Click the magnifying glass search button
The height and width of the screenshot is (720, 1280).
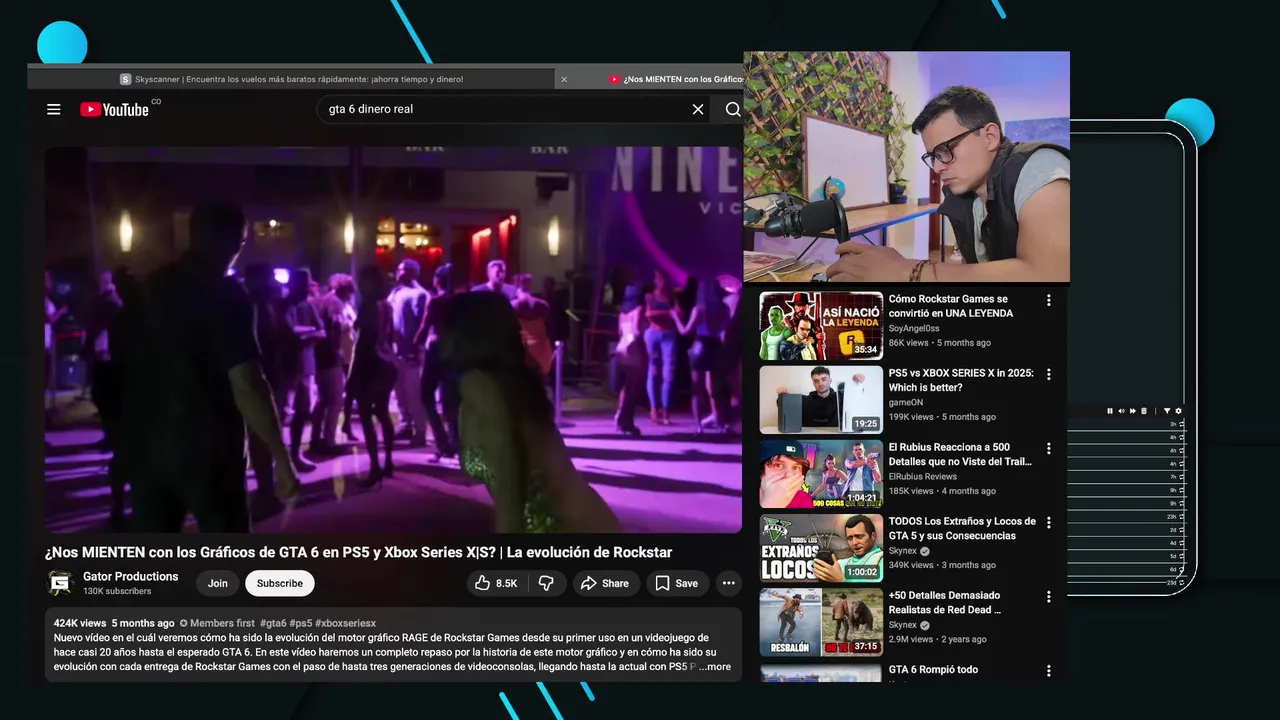[733, 109]
